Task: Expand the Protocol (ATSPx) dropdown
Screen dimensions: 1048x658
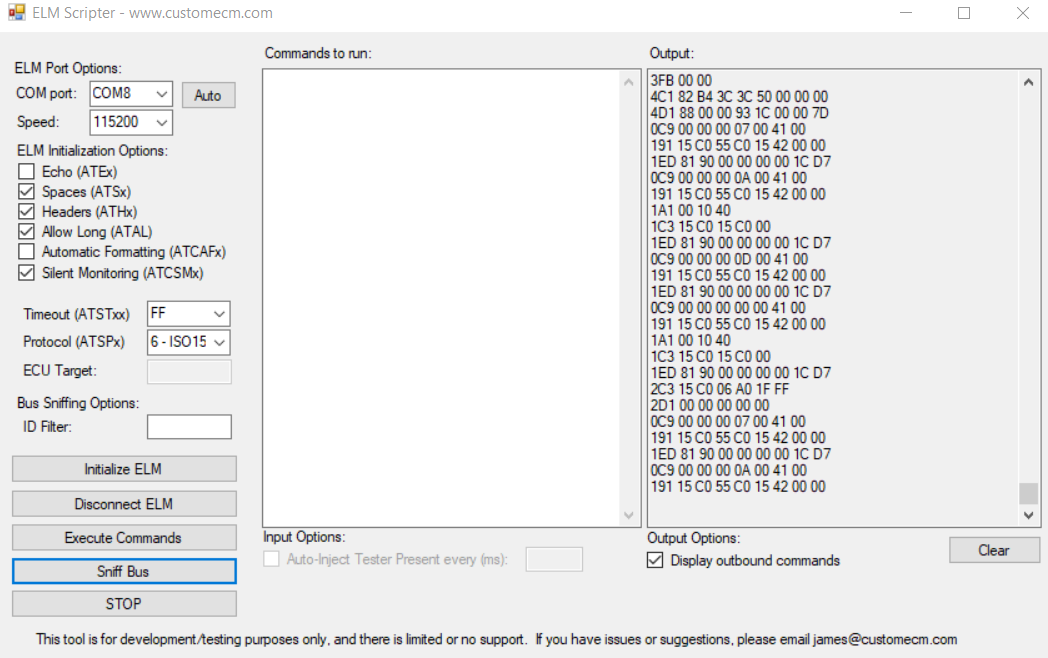Action: 219,342
